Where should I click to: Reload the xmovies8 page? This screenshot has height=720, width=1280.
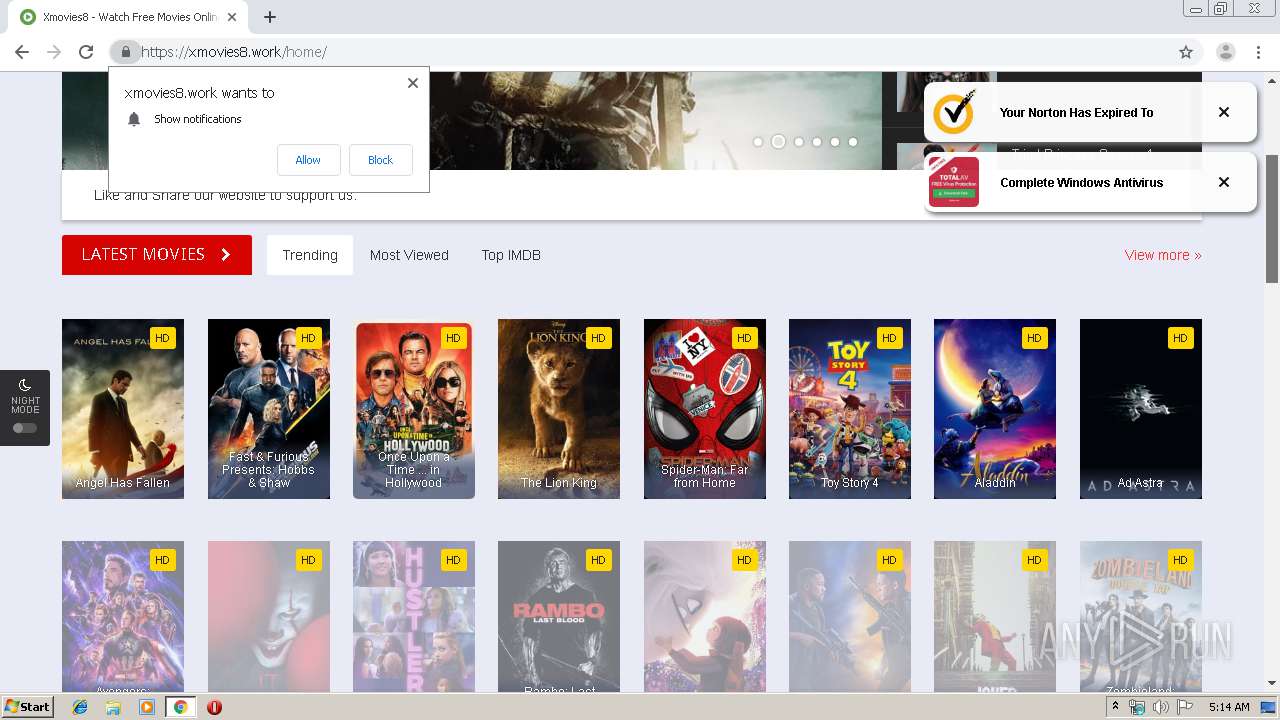86,52
